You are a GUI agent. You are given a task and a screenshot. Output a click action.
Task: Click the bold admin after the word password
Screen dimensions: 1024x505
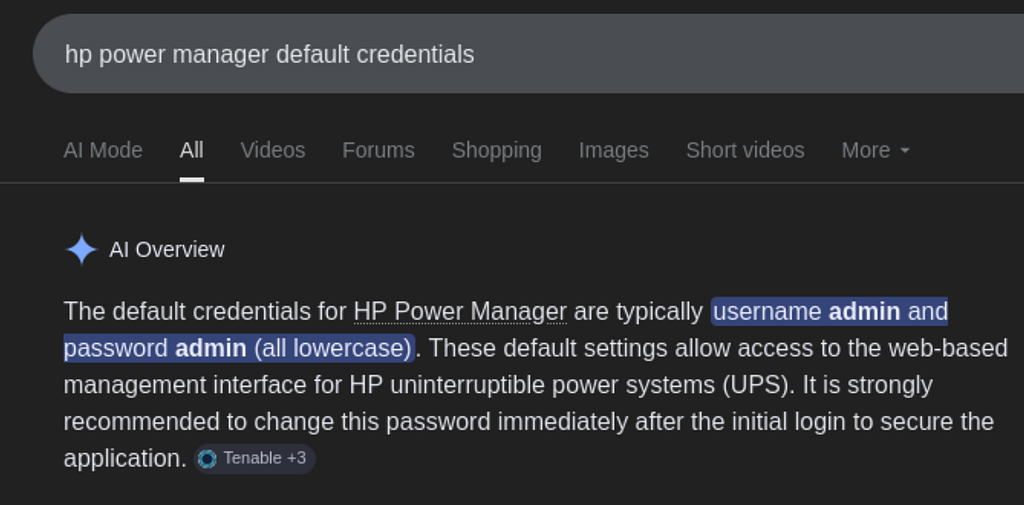[211, 348]
